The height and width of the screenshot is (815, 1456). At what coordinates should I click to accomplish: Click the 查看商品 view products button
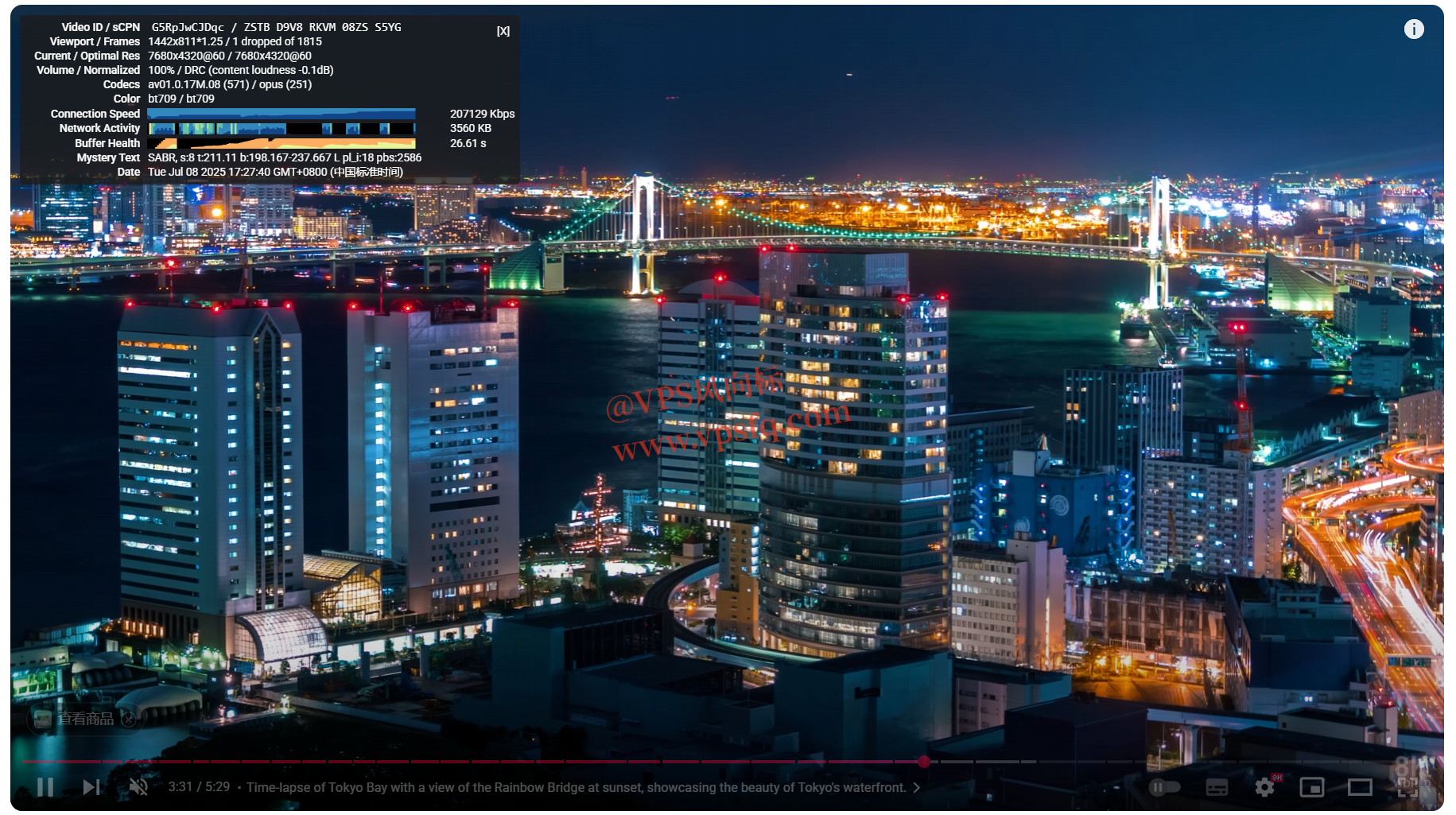click(x=85, y=719)
